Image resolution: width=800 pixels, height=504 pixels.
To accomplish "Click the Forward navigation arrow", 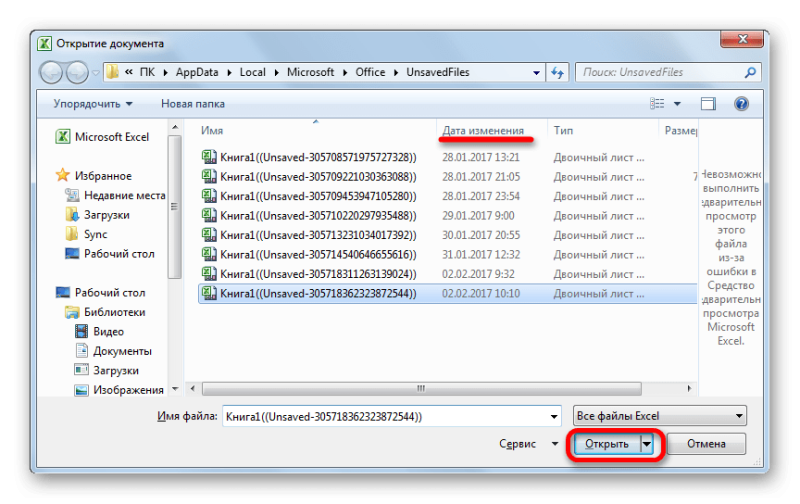I will click(x=77, y=72).
